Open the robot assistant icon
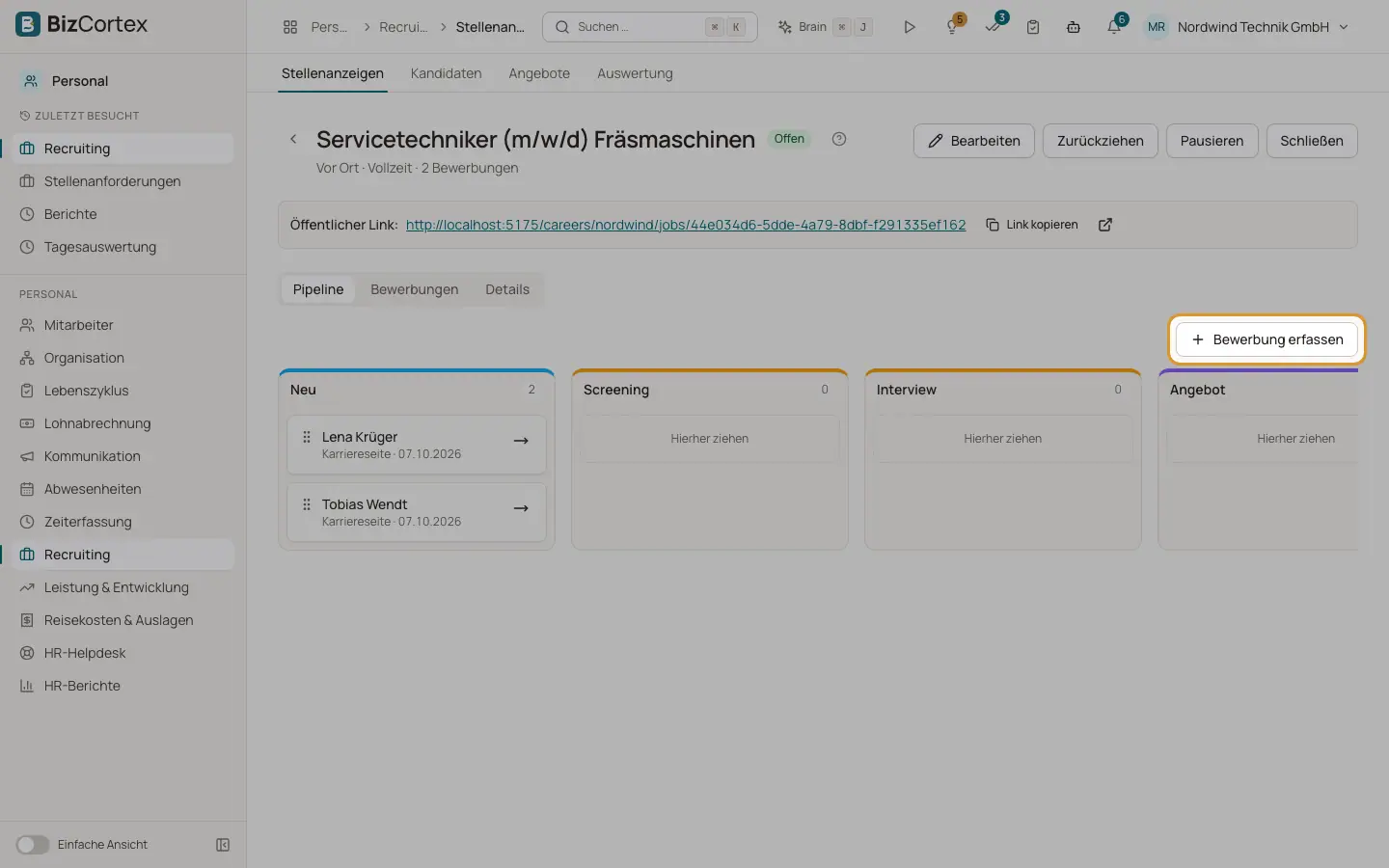The image size is (1389, 868). click(1074, 27)
